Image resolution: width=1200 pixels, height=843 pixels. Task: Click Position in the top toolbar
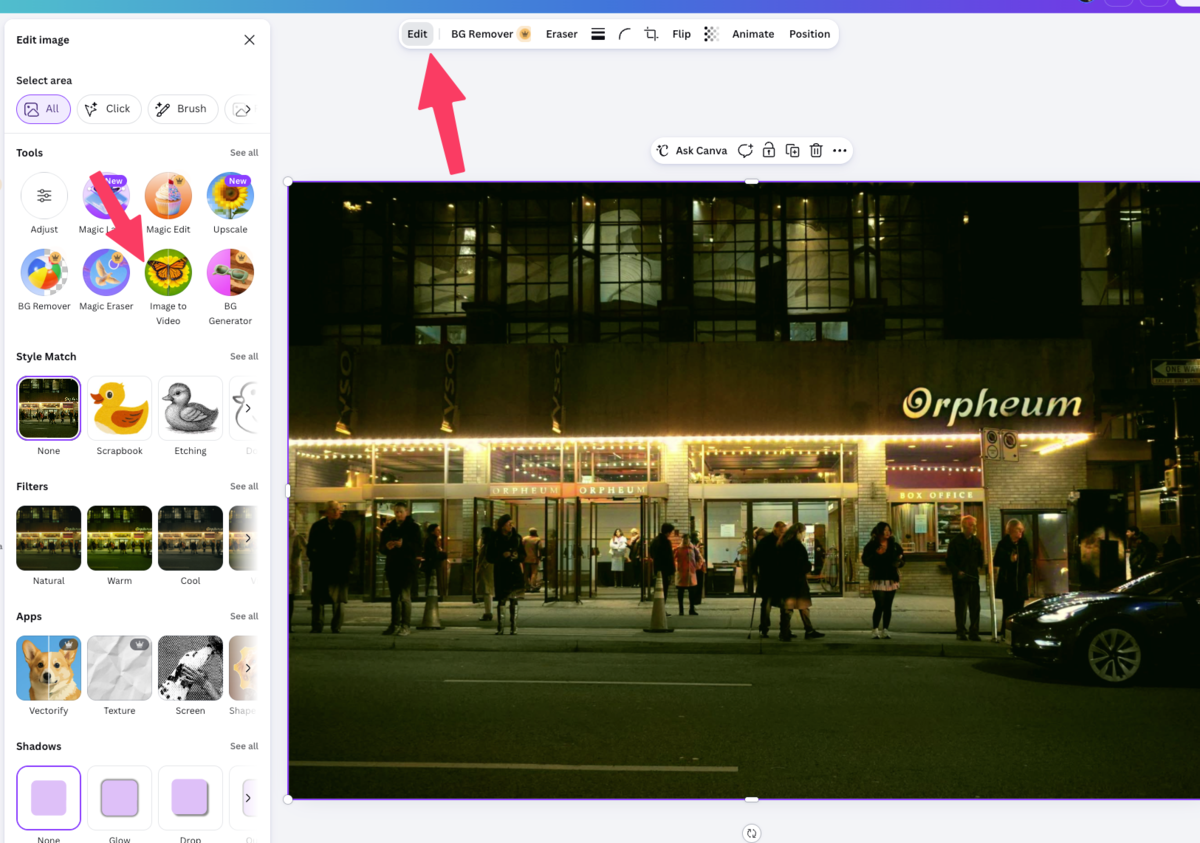(809, 34)
